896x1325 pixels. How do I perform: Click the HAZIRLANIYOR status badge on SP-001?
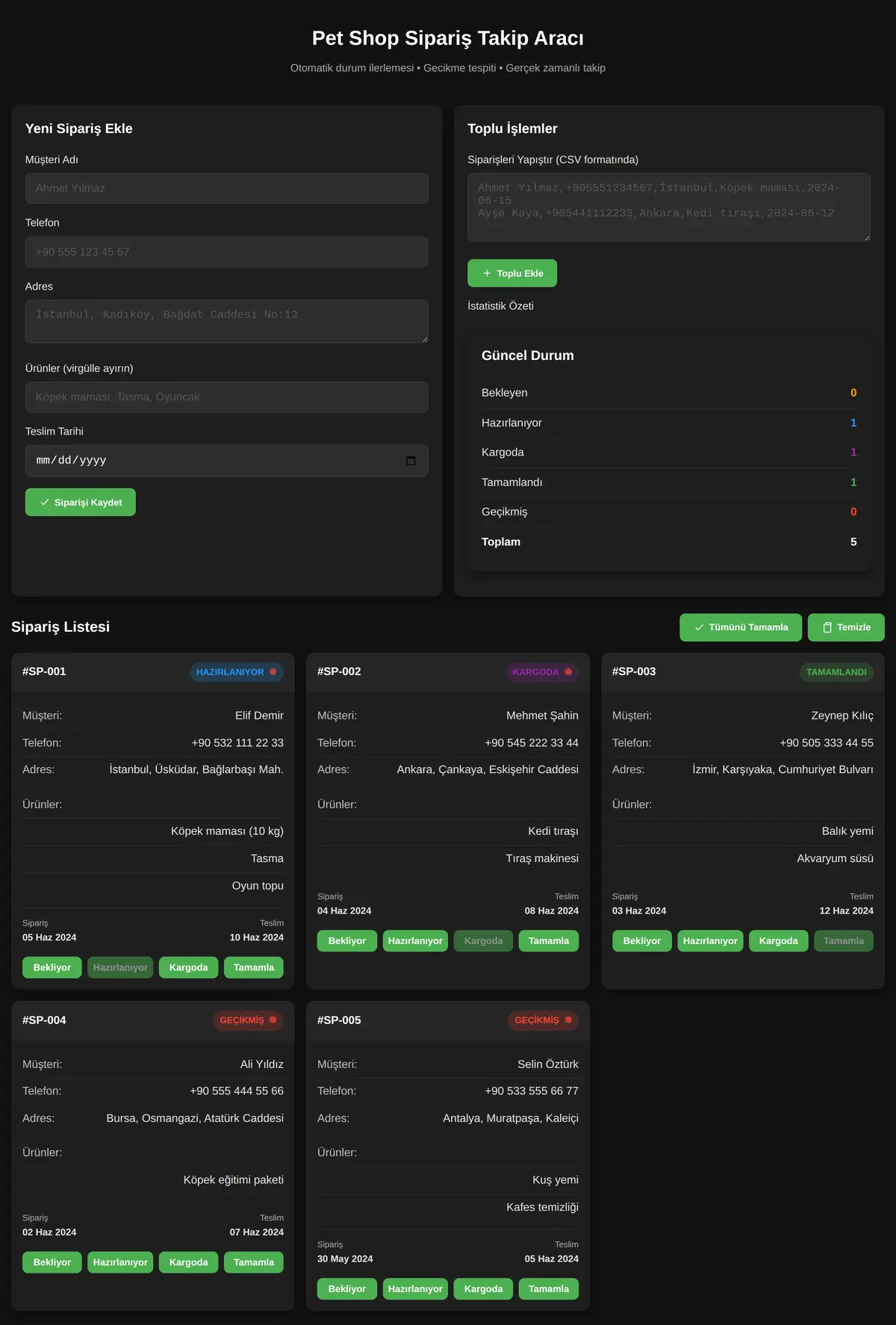237,672
